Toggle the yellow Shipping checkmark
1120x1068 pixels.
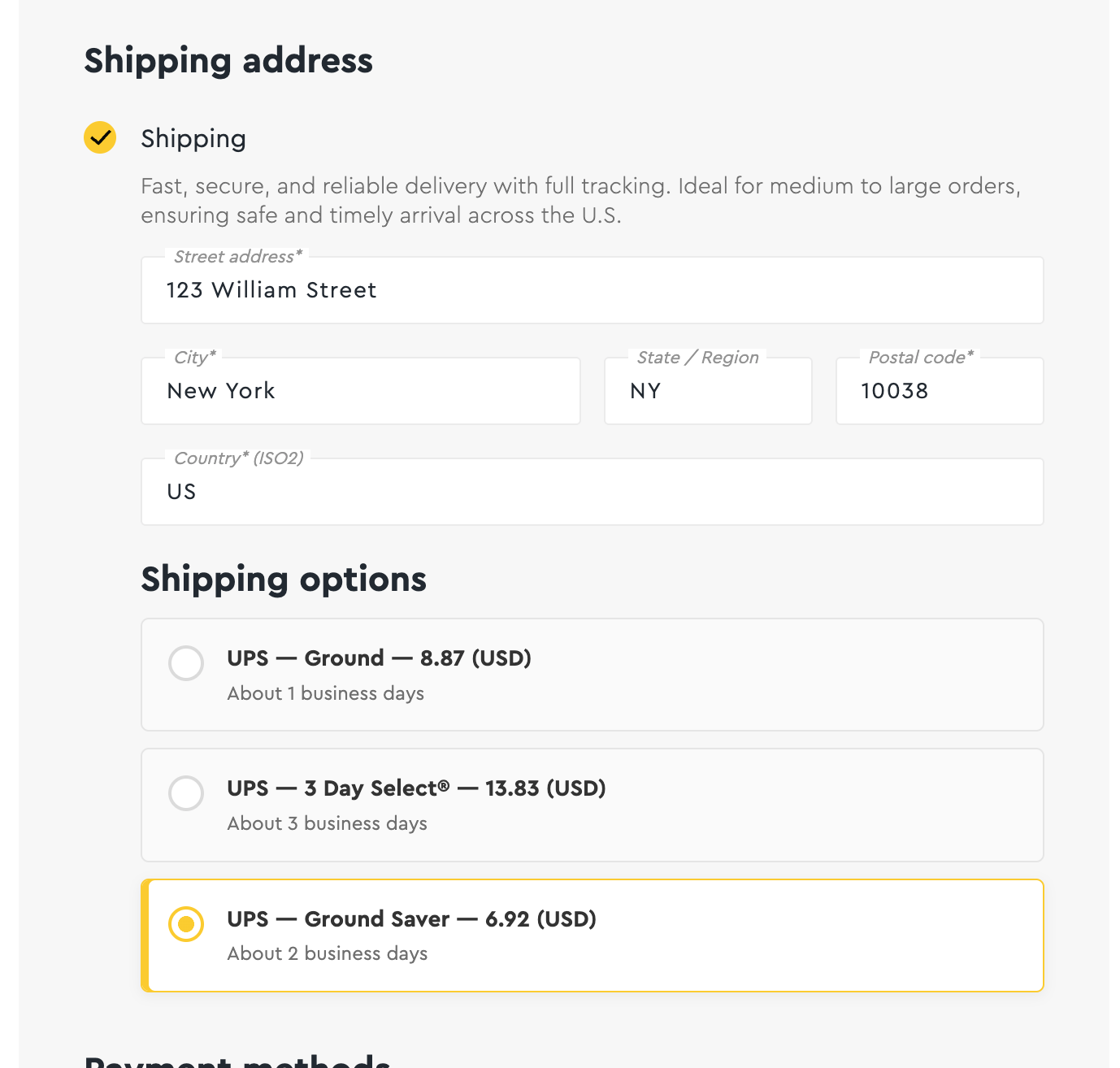(100, 137)
